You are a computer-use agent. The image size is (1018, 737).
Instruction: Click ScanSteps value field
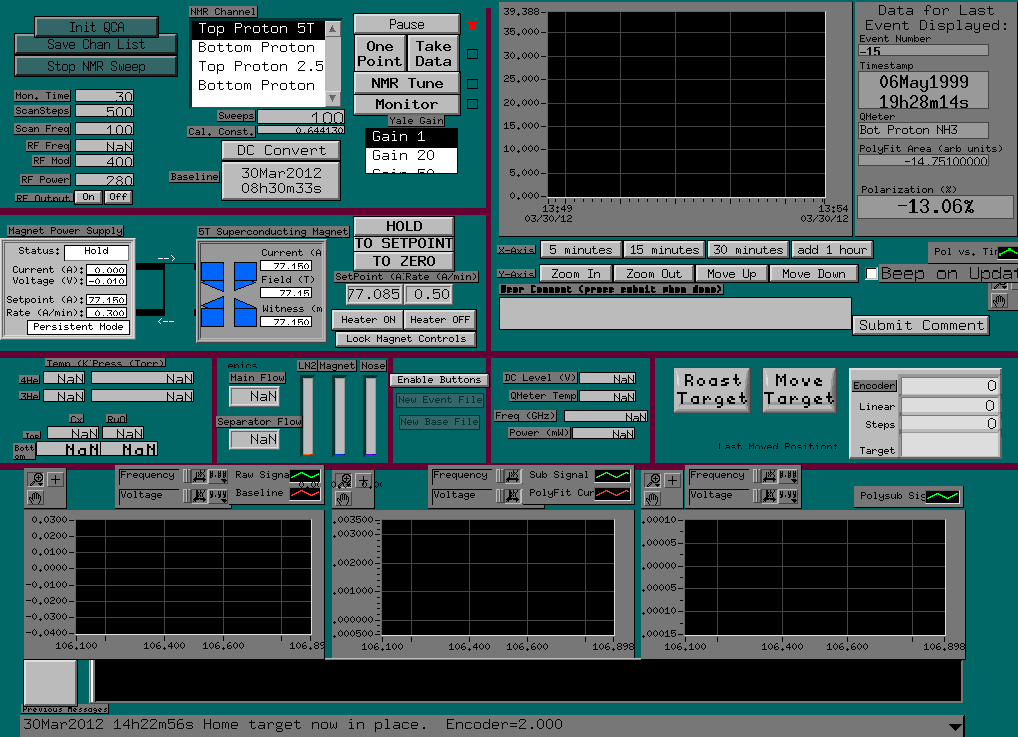pos(105,111)
